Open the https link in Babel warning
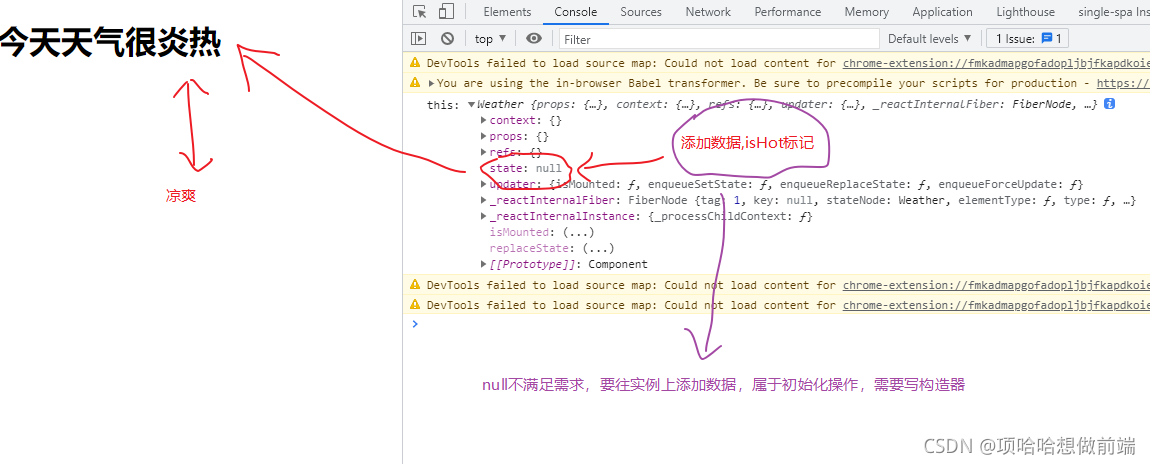The image size is (1150, 464). click(1123, 83)
